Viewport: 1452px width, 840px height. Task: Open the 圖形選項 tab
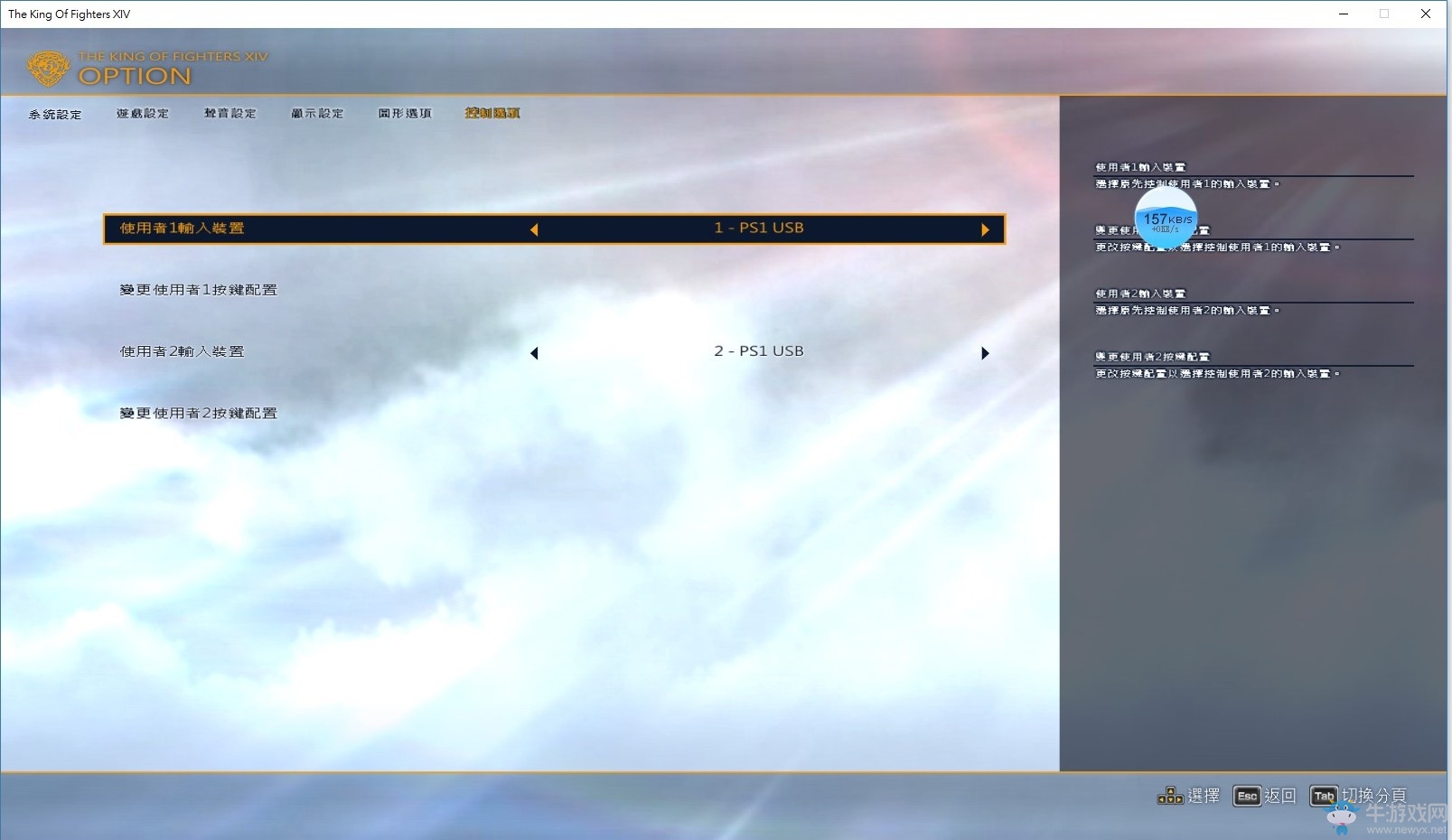click(405, 113)
